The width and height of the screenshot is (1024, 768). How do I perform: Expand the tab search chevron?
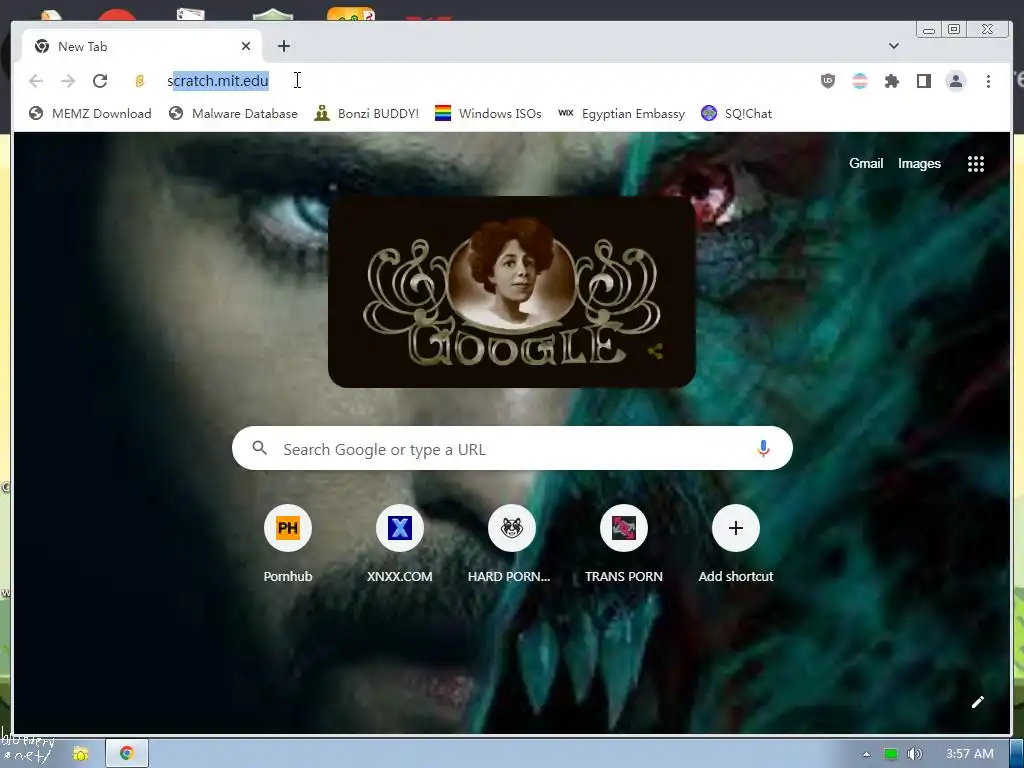point(894,46)
